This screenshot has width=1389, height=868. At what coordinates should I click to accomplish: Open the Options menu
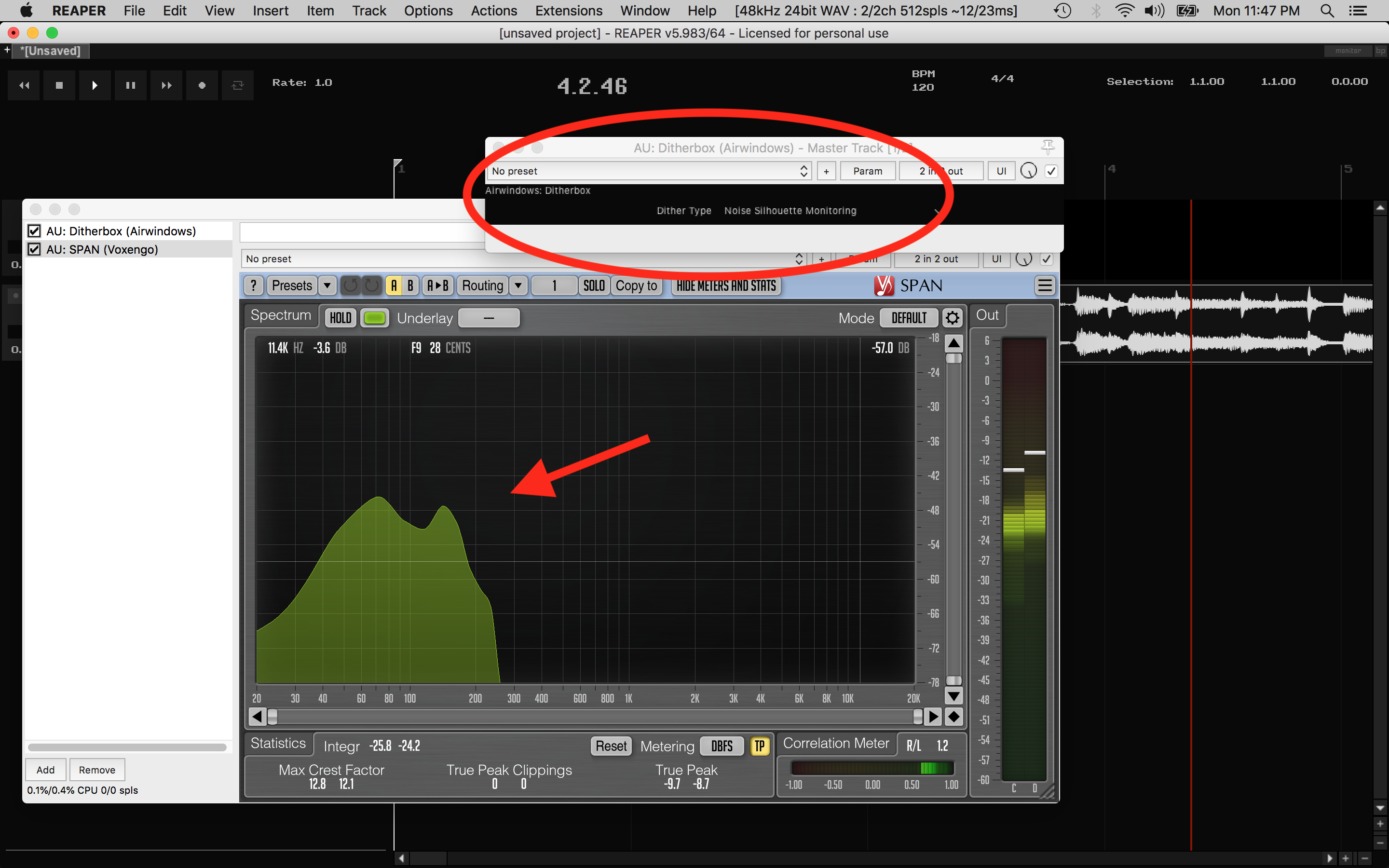(x=428, y=11)
